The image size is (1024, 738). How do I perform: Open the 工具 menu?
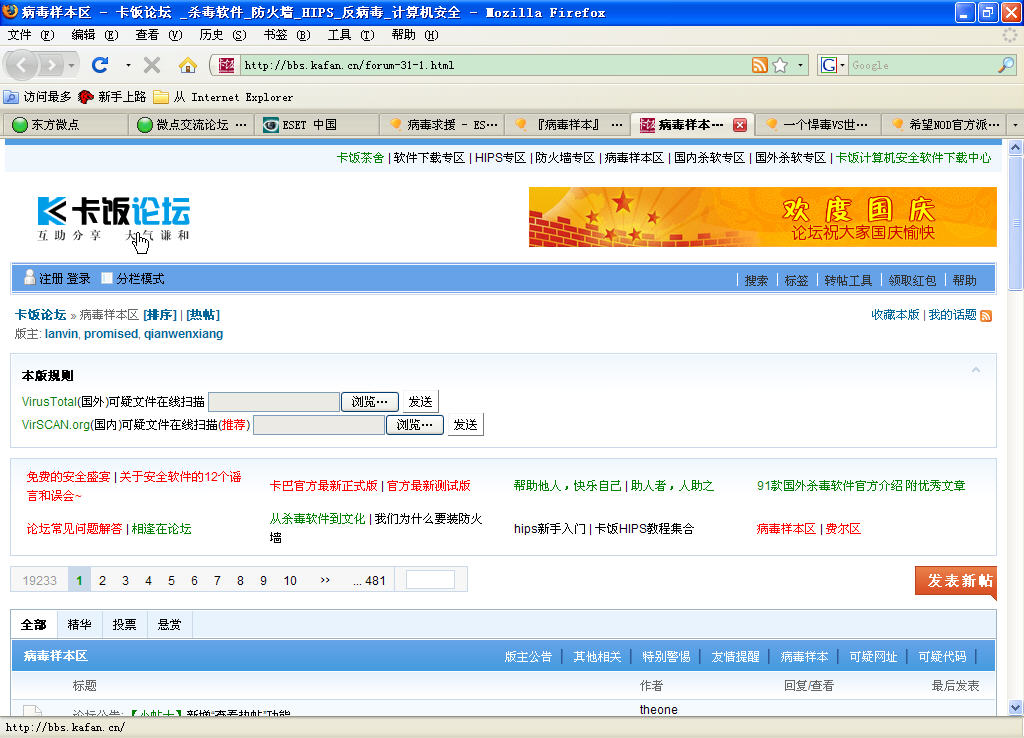pyautogui.click(x=351, y=35)
